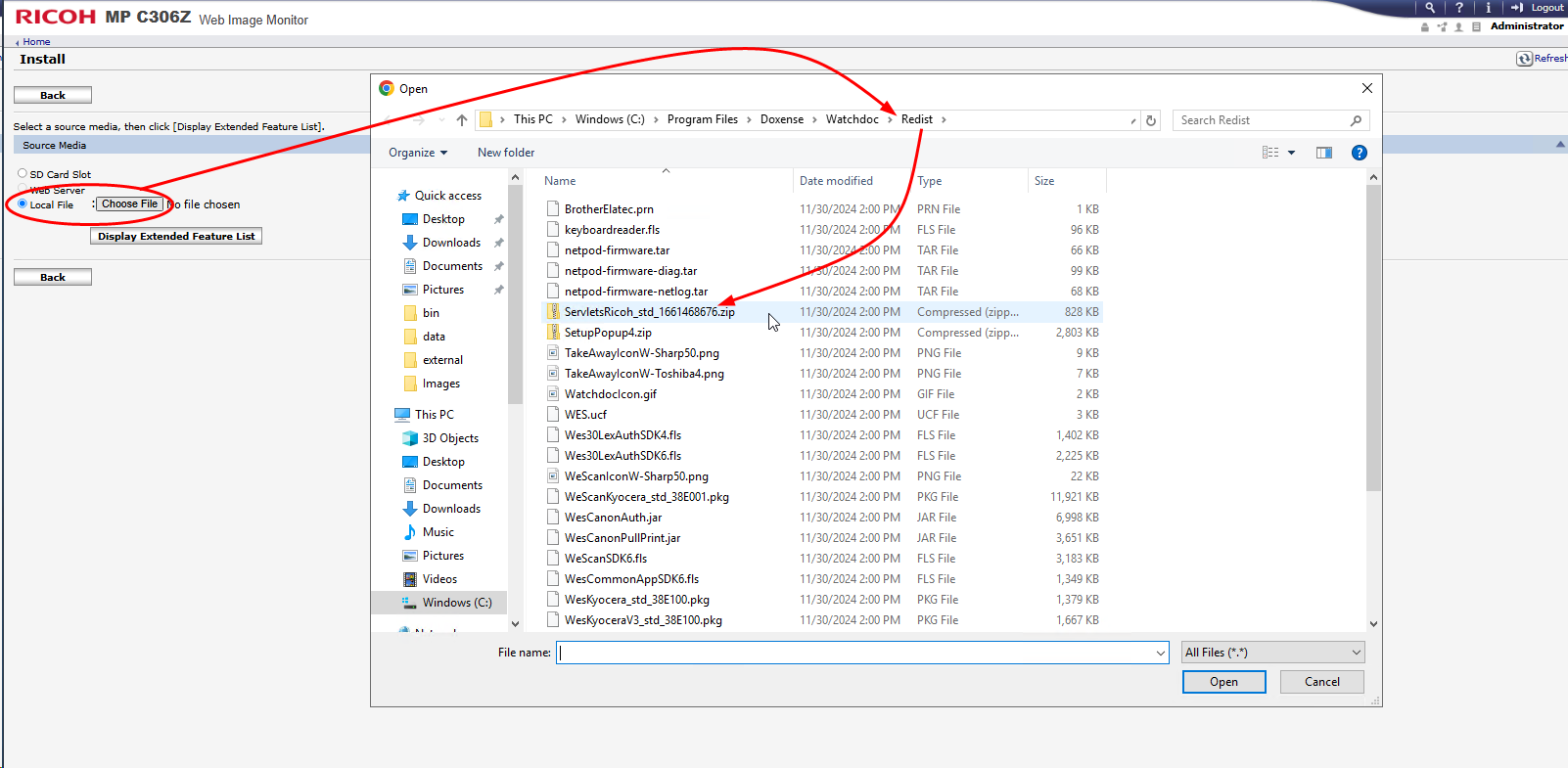Screen dimensions: 1568x768
Task: Click the file list vertical scrollbar
Action: [x=1373, y=338]
